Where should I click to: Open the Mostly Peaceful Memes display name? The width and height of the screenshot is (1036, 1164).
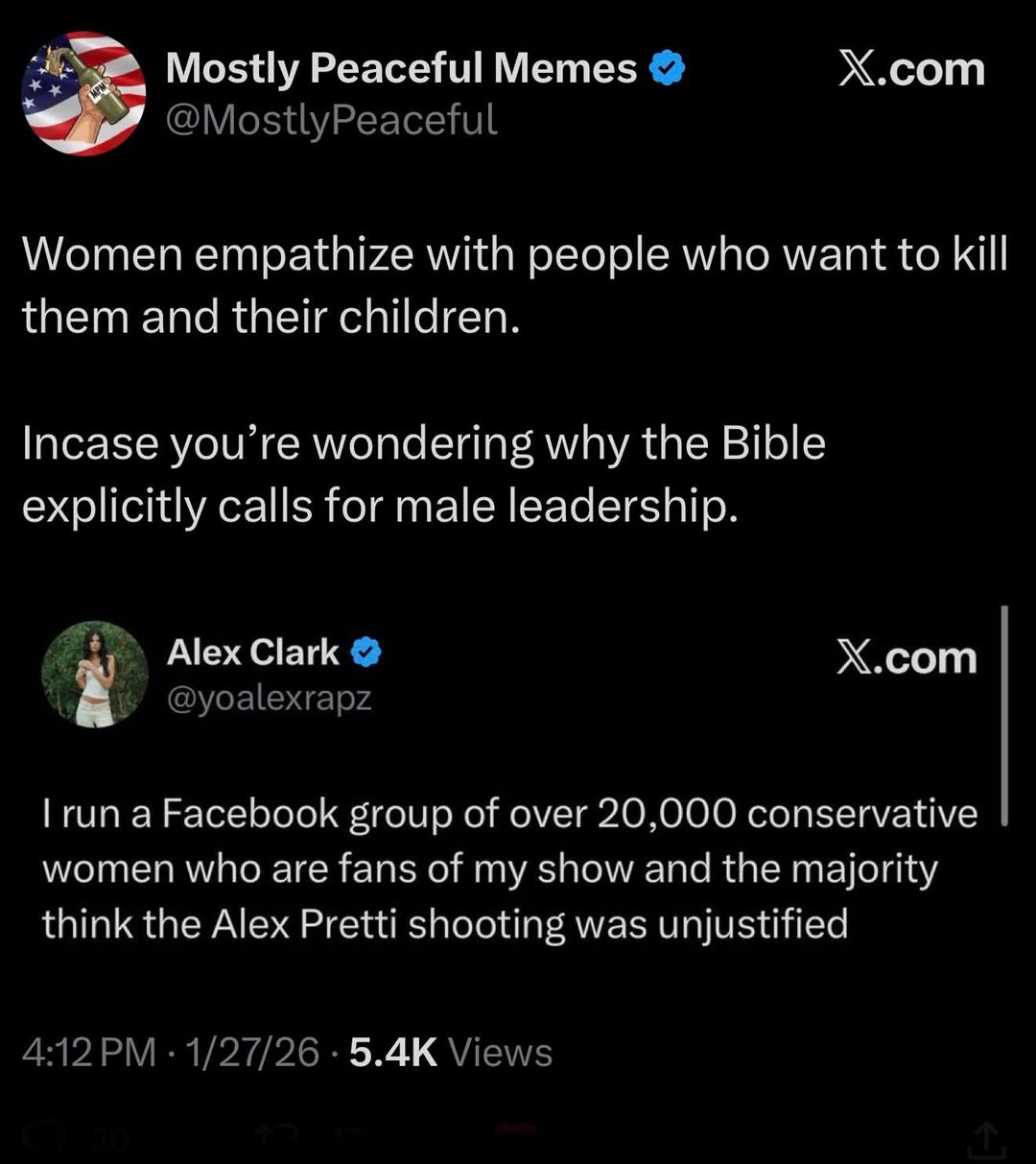(x=401, y=68)
